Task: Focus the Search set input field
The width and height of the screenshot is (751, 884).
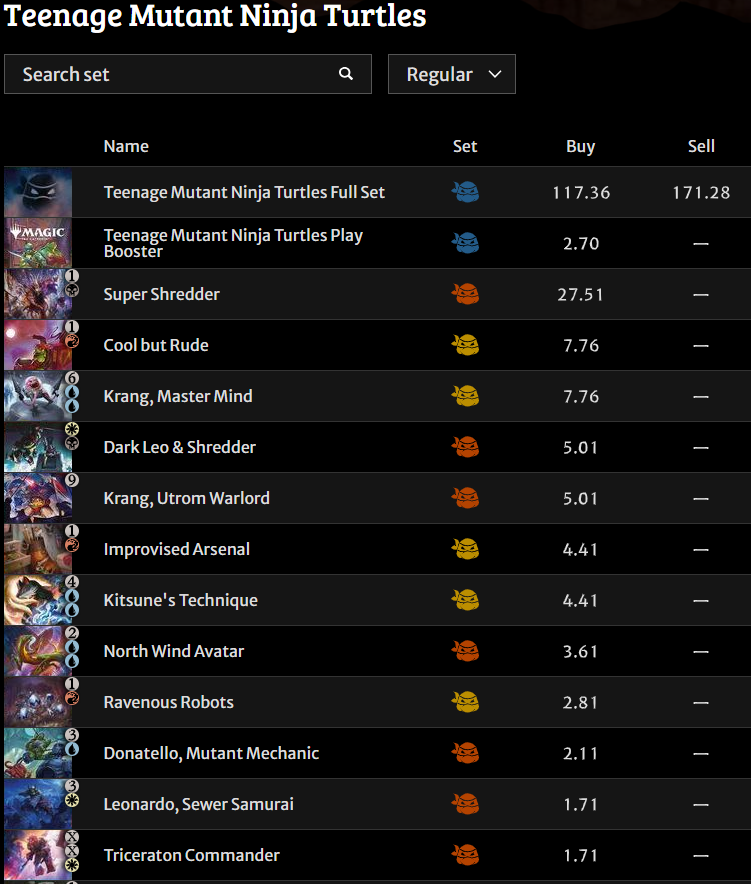Action: (x=188, y=74)
